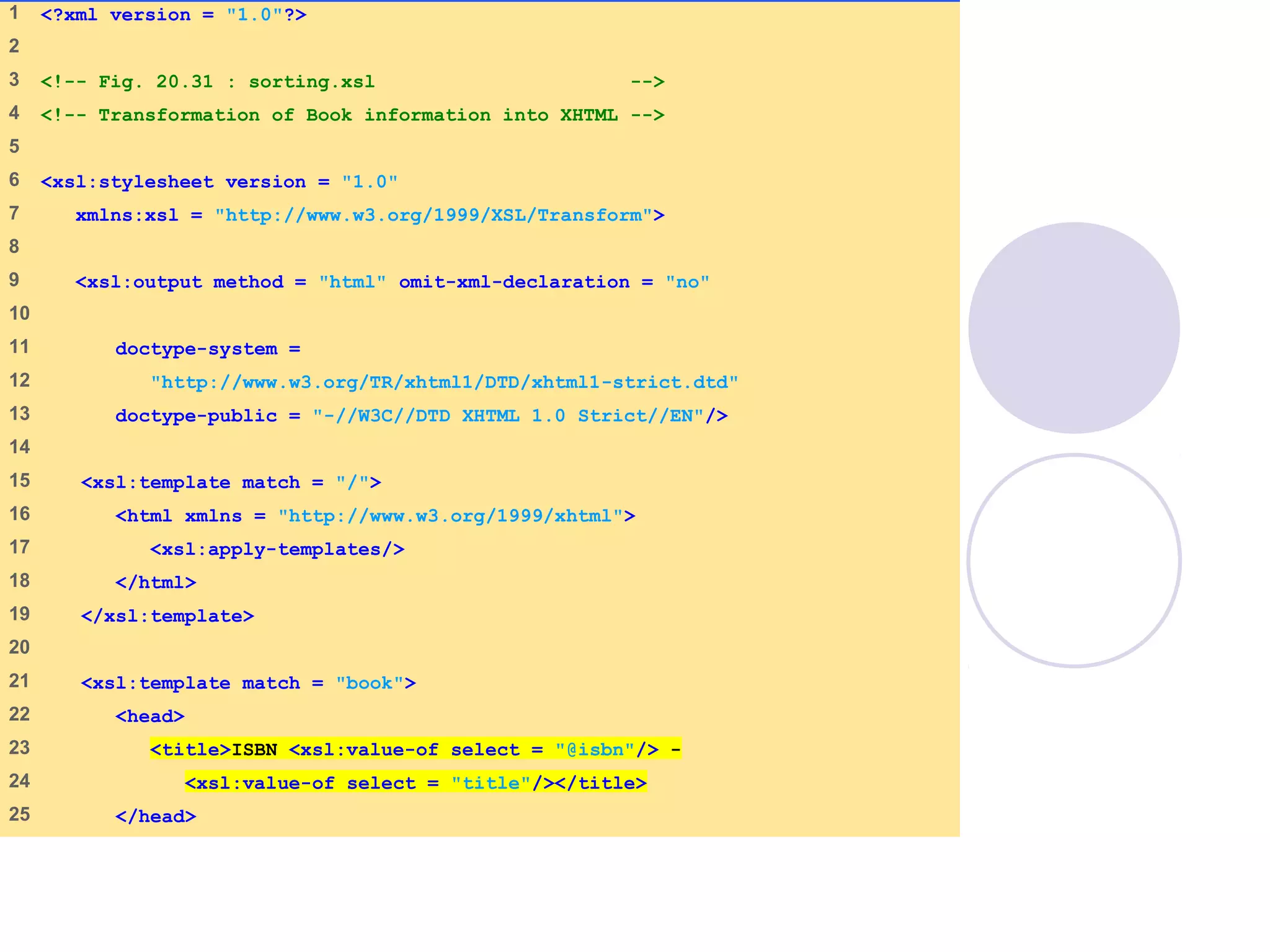Click the xsl:apply-templates tag
Viewport: 1270px width, 952px height.
(x=277, y=550)
